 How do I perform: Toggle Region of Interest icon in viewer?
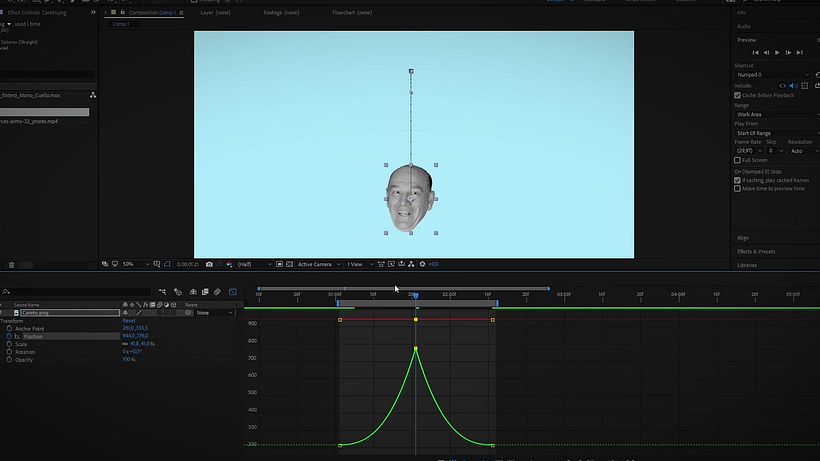point(279,264)
